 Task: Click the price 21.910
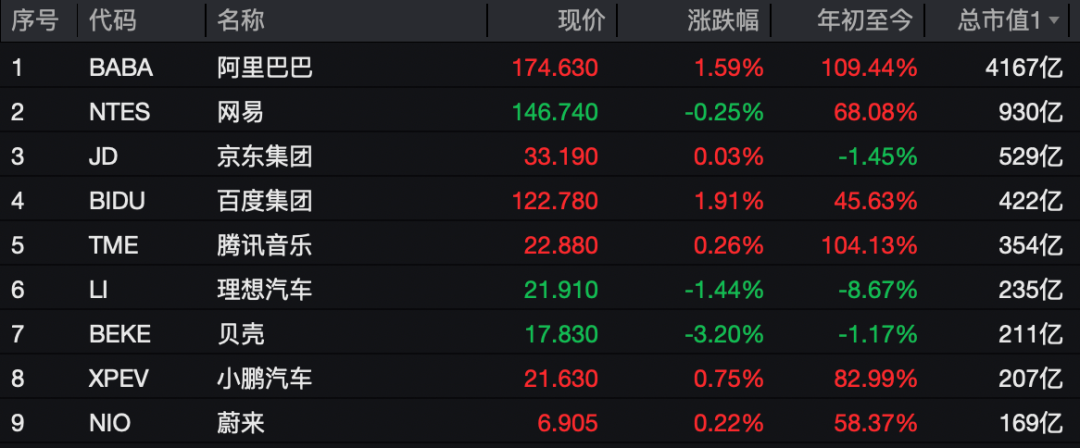(561, 290)
